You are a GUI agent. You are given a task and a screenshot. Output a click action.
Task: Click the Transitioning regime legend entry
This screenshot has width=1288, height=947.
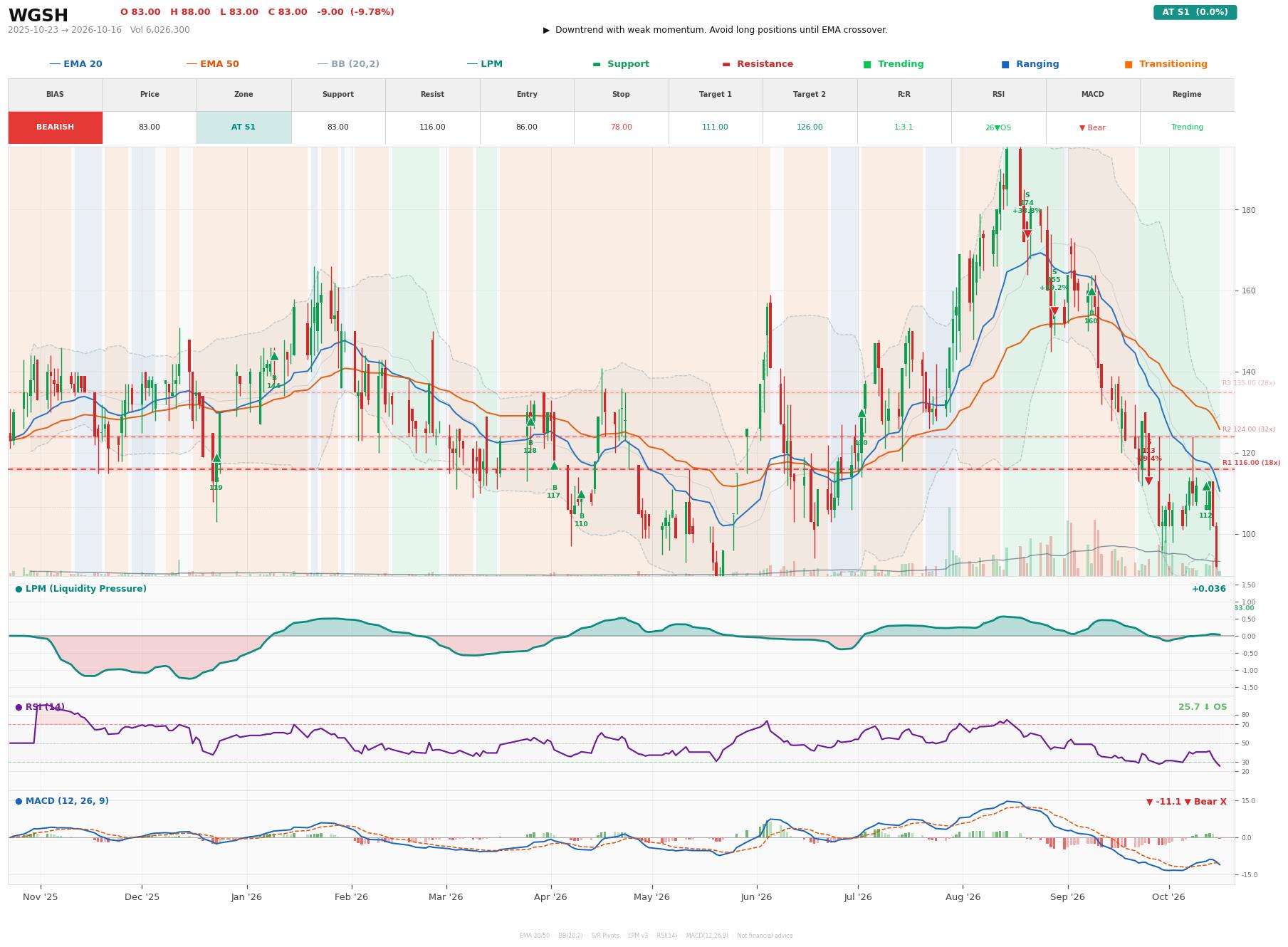point(1166,64)
